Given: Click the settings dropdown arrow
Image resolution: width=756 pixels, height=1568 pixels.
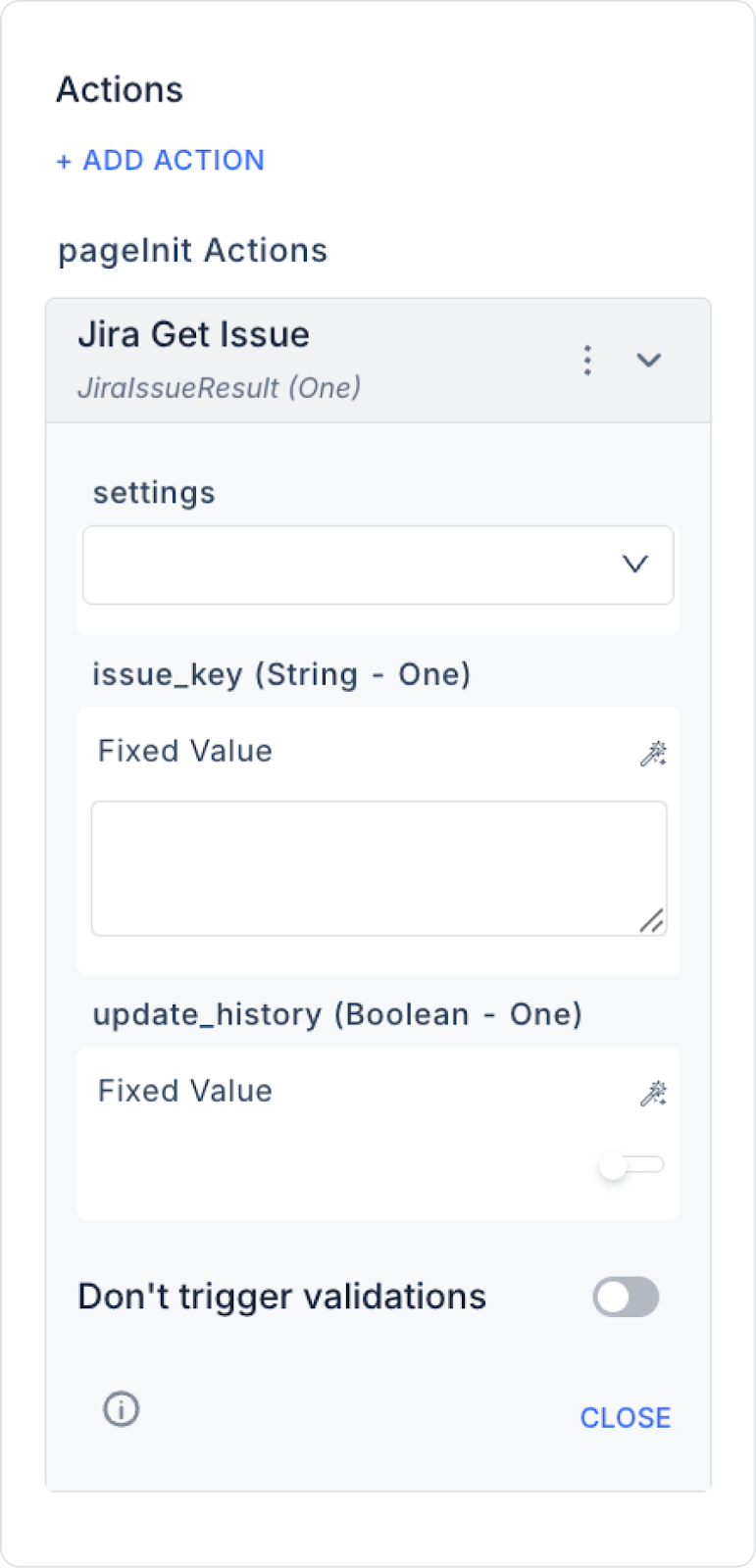Looking at the screenshot, I should tap(635, 564).
